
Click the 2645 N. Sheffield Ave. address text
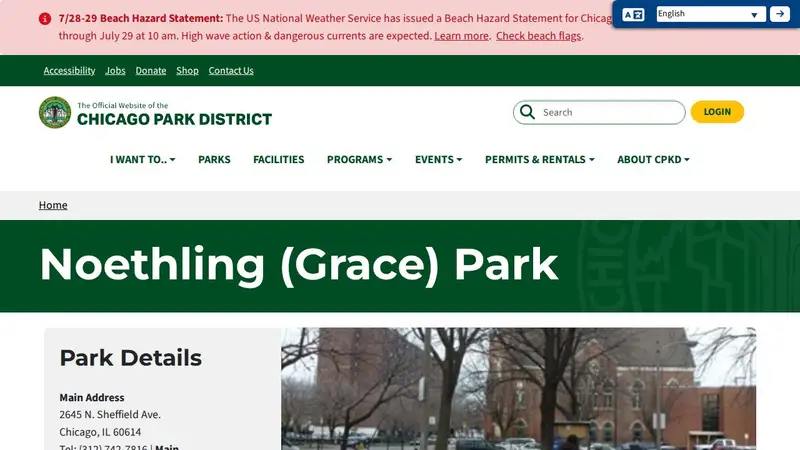[x=110, y=414]
